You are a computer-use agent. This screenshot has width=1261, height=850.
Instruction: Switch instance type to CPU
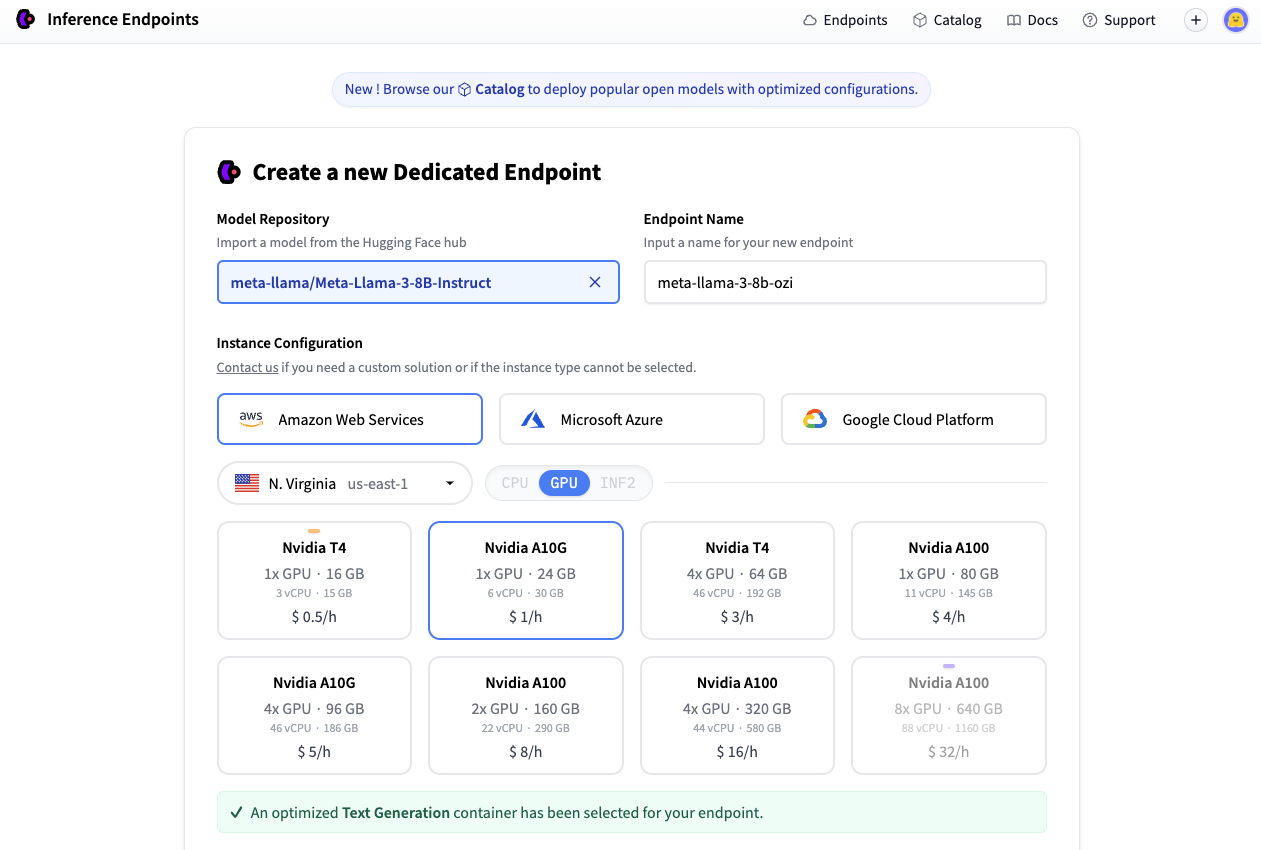[x=515, y=483]
